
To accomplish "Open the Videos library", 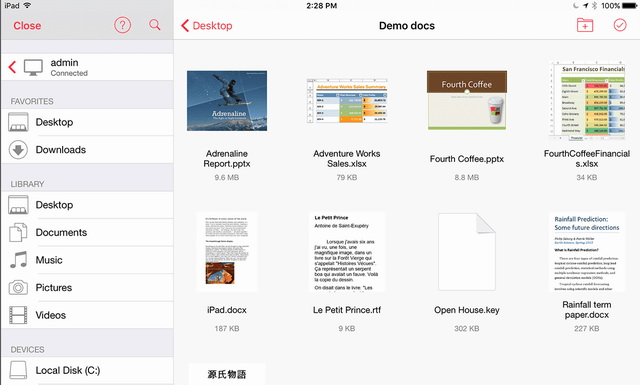I will coord(87,315).
